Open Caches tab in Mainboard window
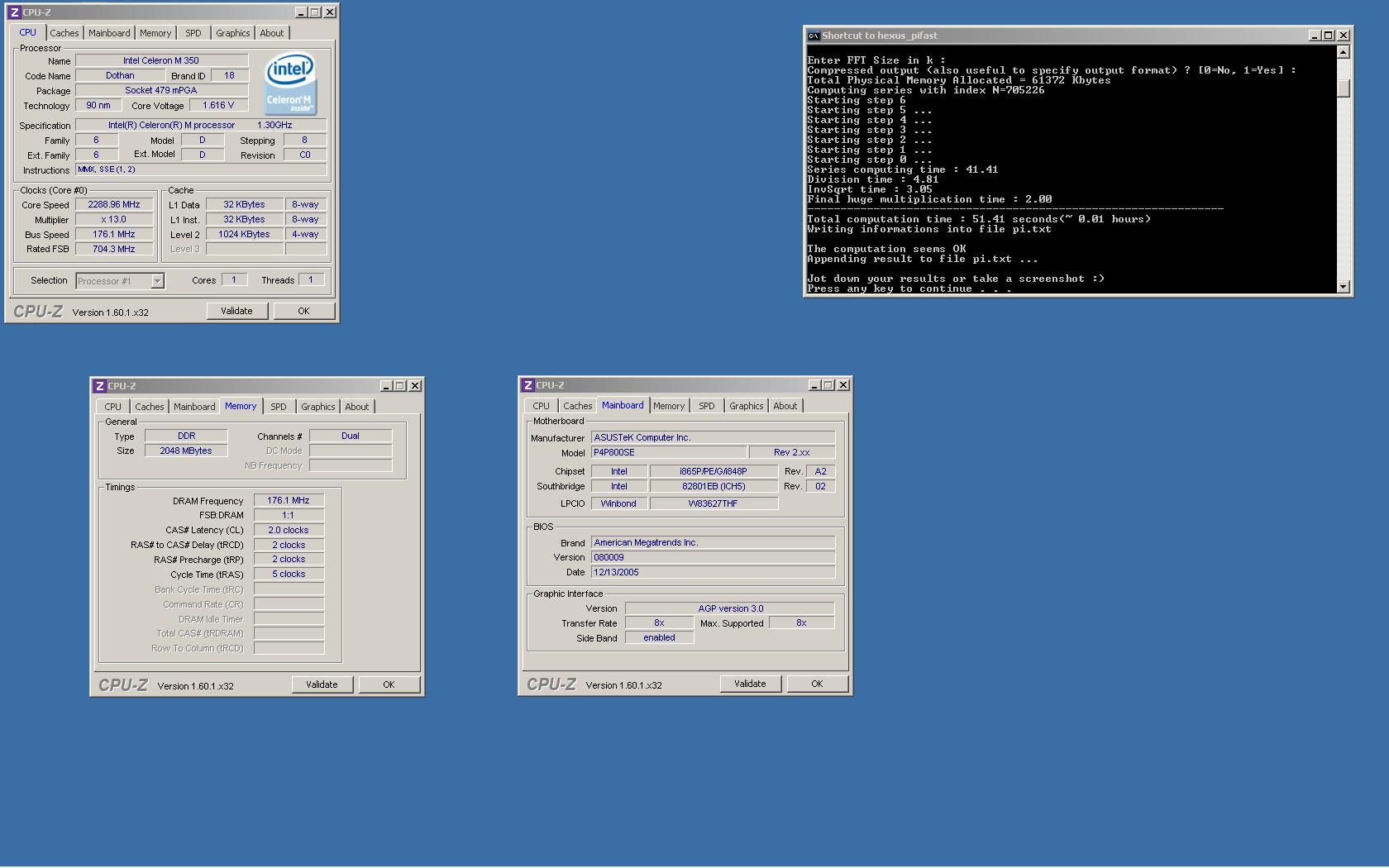 tap(578, 406)
